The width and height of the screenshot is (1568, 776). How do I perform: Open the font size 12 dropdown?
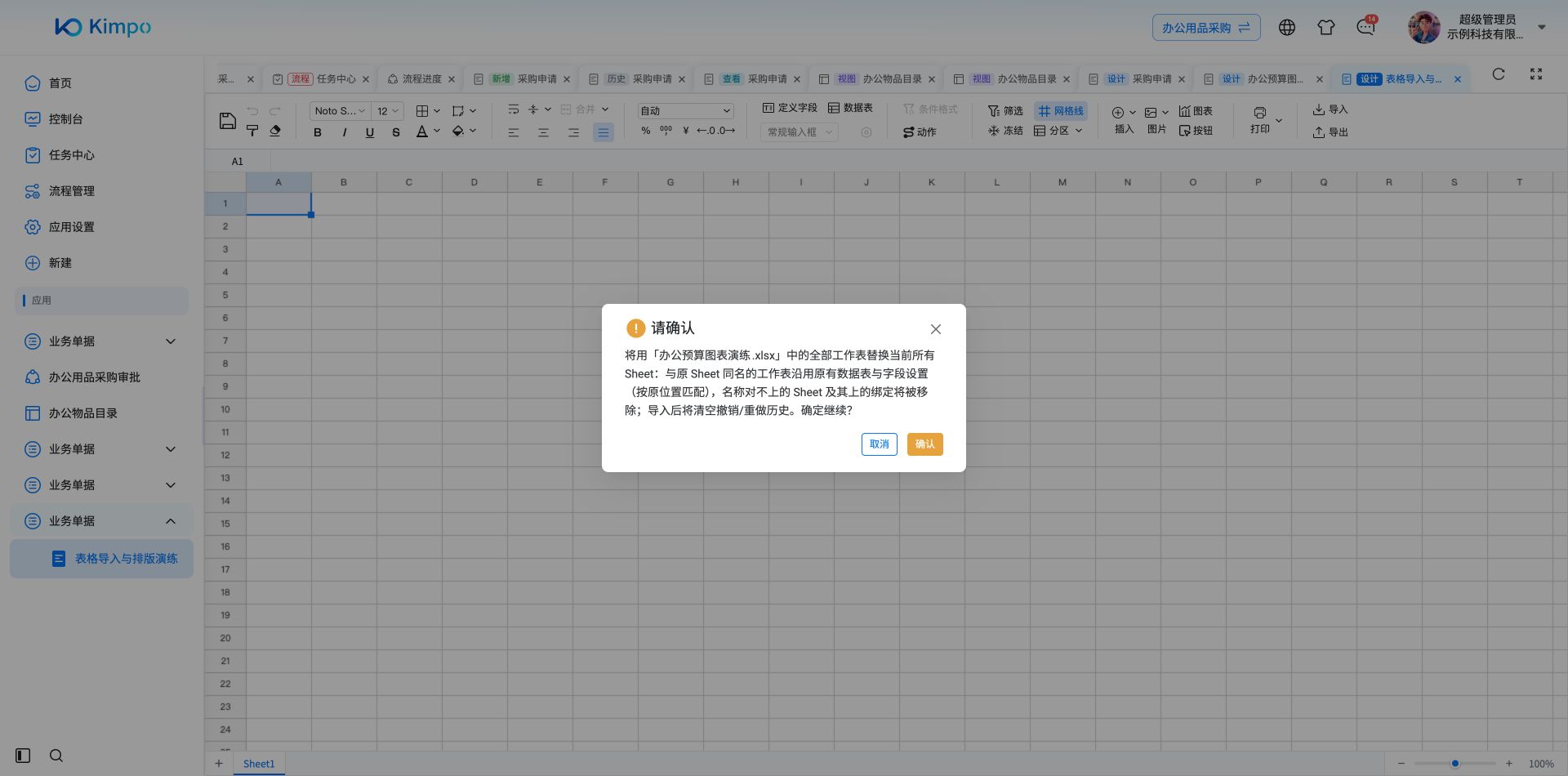pyautogui.click(x=388, y=111)
